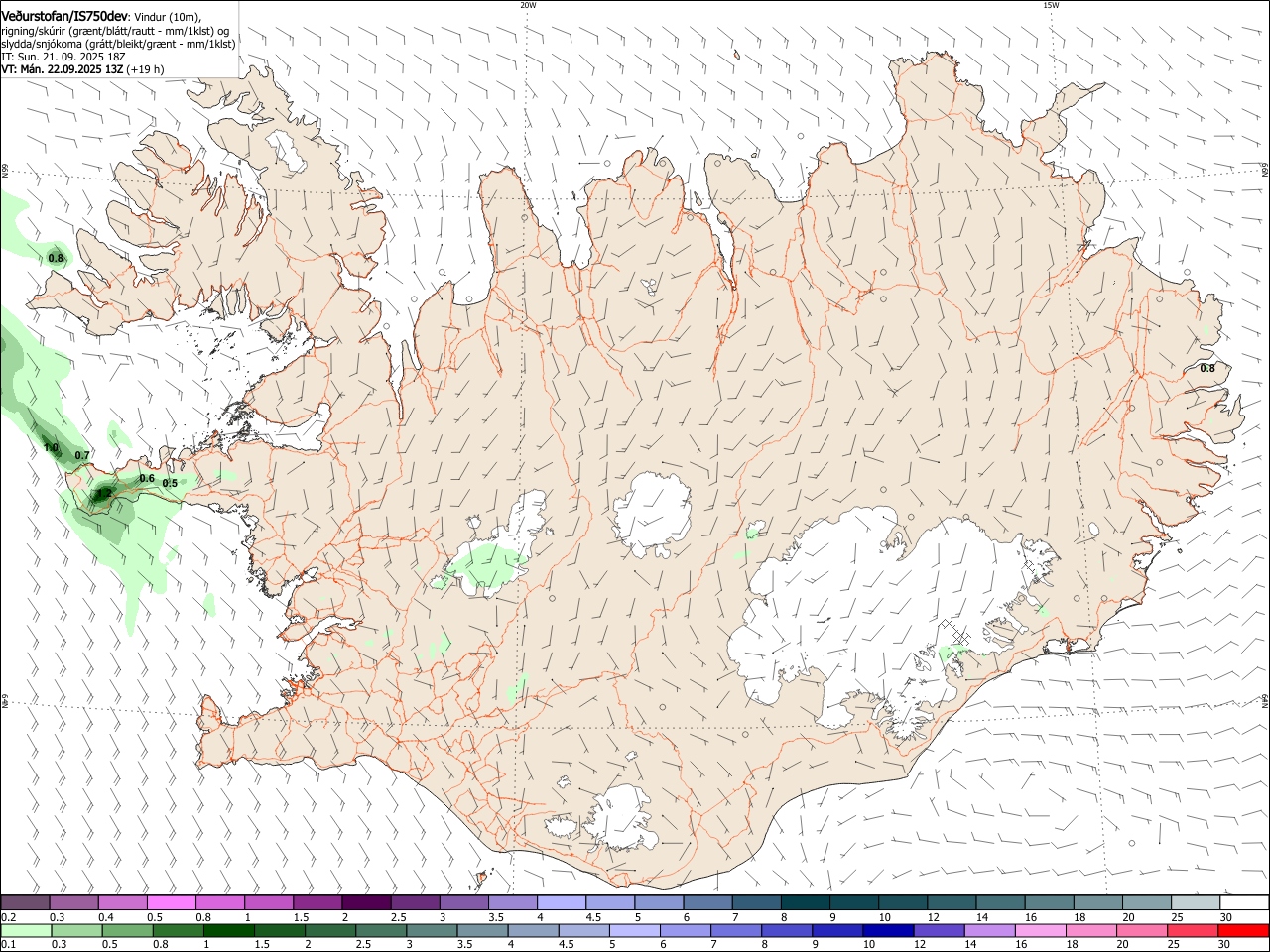The width and height of the screenshot is (1270, 952).
Task: Pick the bright red swatch after 30 in the lower legend row
Action: click(1244, 930)
